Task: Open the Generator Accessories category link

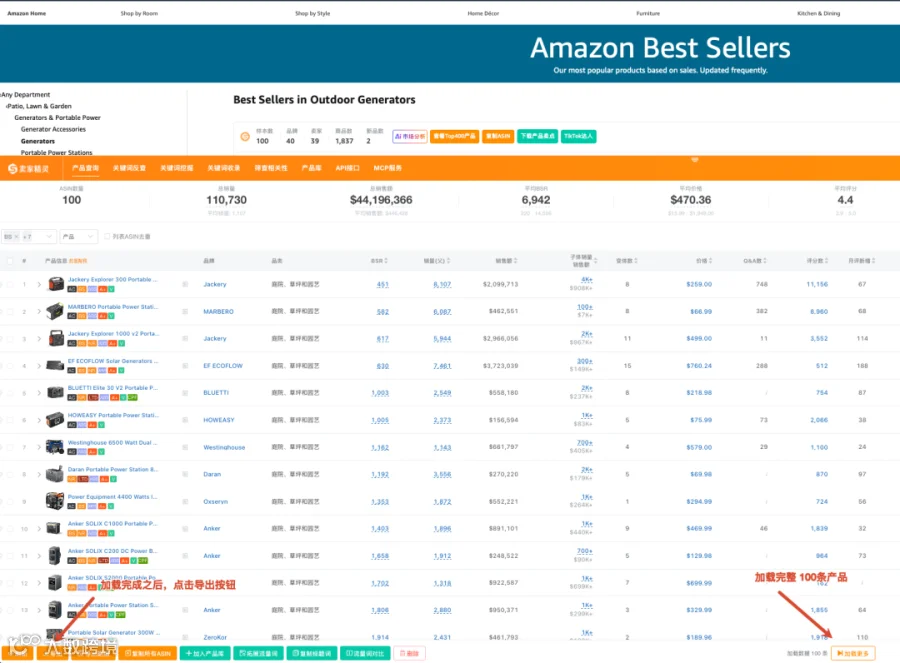Action: coord(53,129)
